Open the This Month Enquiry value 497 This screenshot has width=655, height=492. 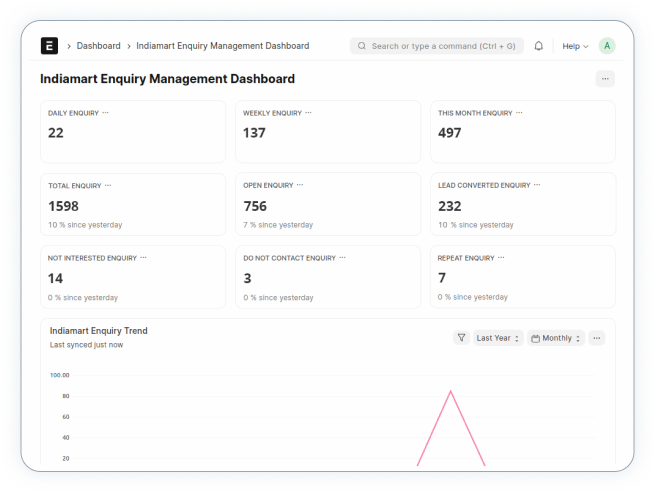point(449,133)
